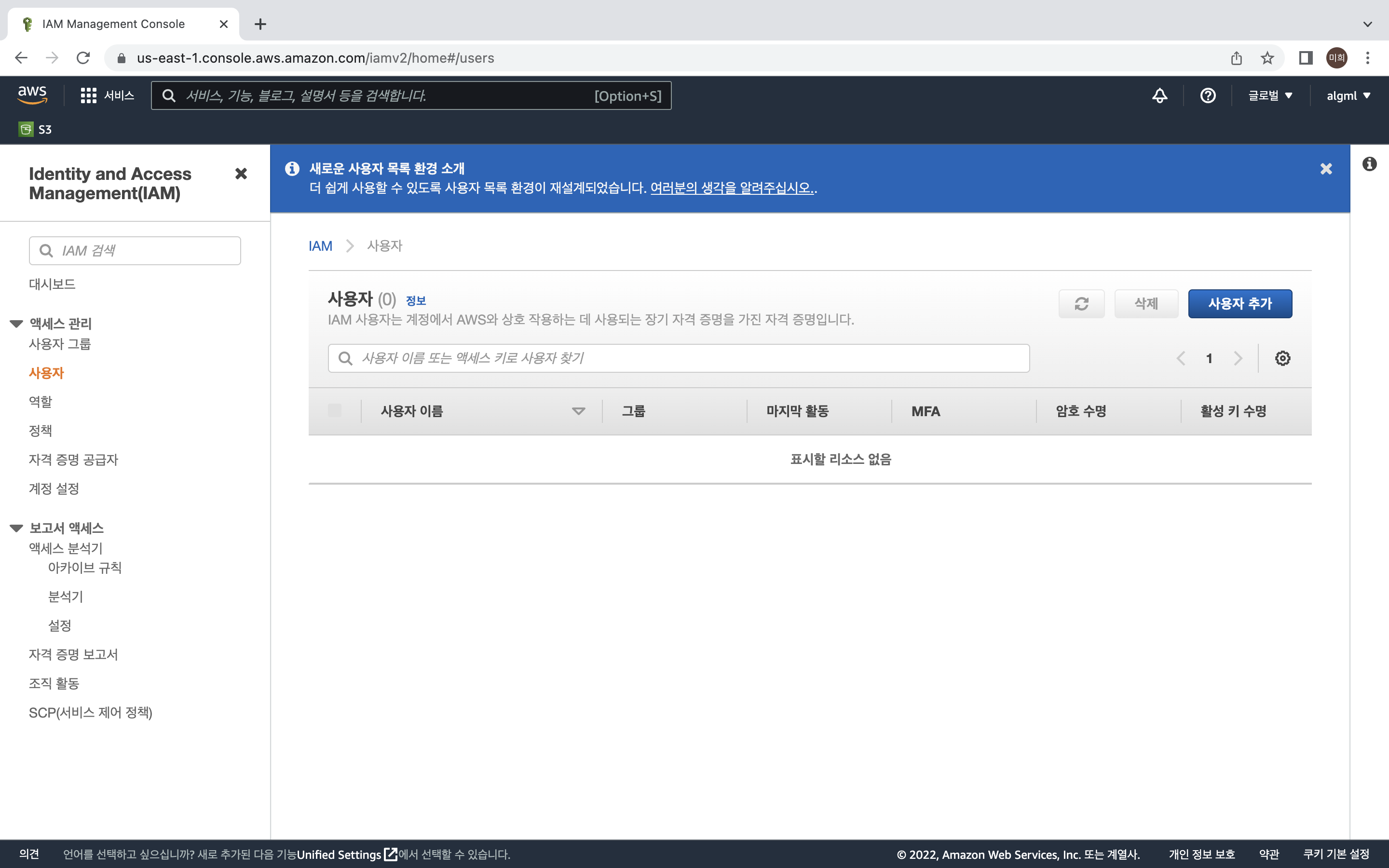
Task: Open the Chrome three-dot menu
Action: [x=1368, y=58]
